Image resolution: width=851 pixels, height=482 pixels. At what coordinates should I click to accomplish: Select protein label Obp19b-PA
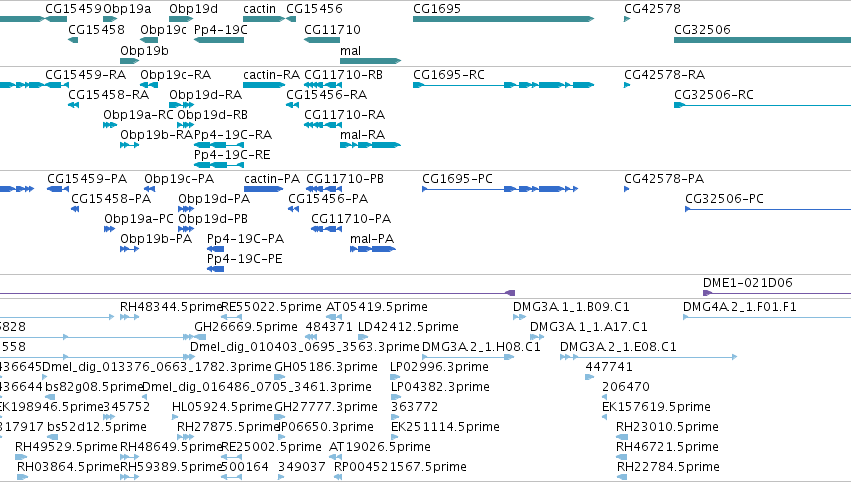[156, 238]
